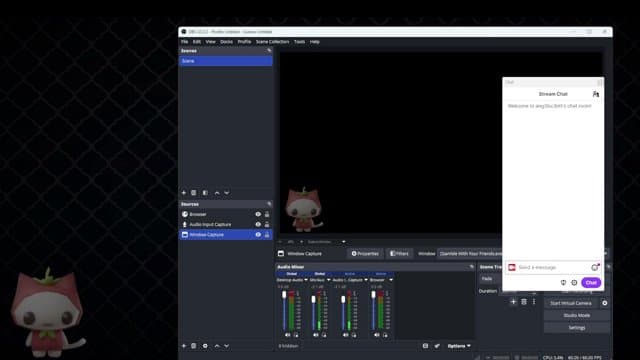Open the Tools menu
Image resolution: width=640 pixels, height=360 pixels.
[299, 42]
